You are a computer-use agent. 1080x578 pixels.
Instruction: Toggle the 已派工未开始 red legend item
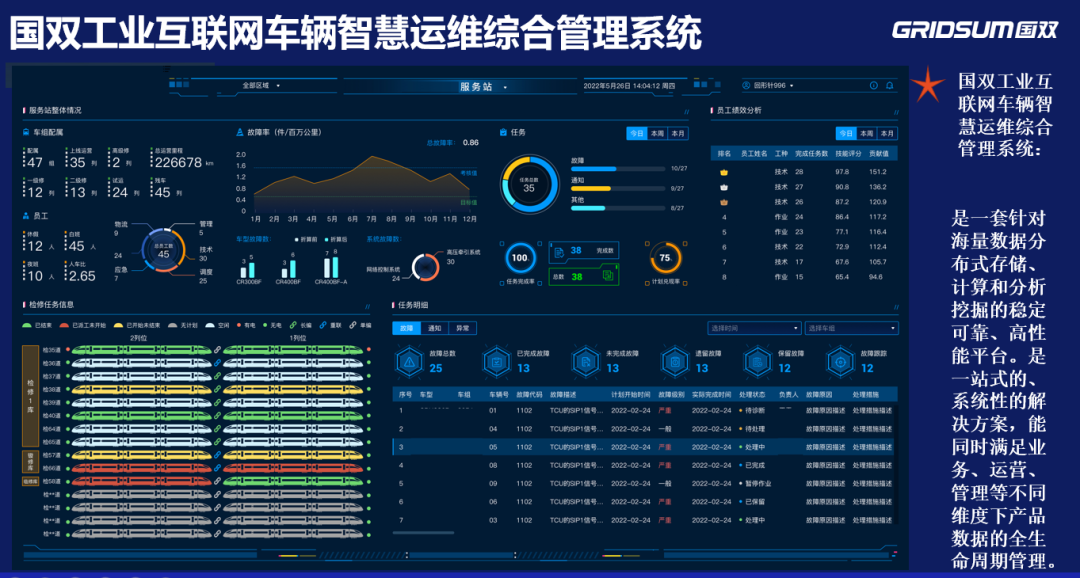click(83, 325)
